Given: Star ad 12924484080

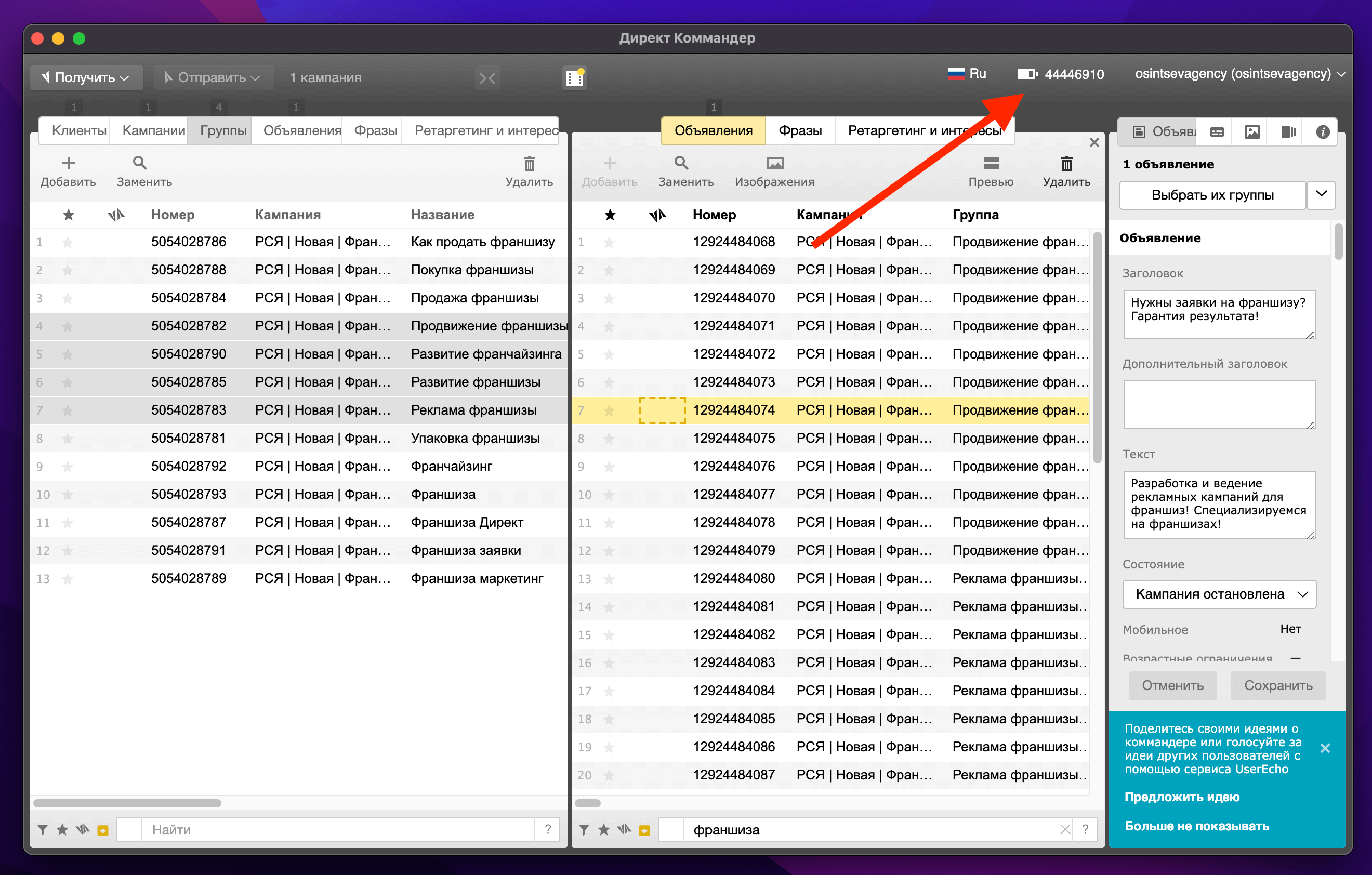Looking at the screenshot, I should coord(609,579).
